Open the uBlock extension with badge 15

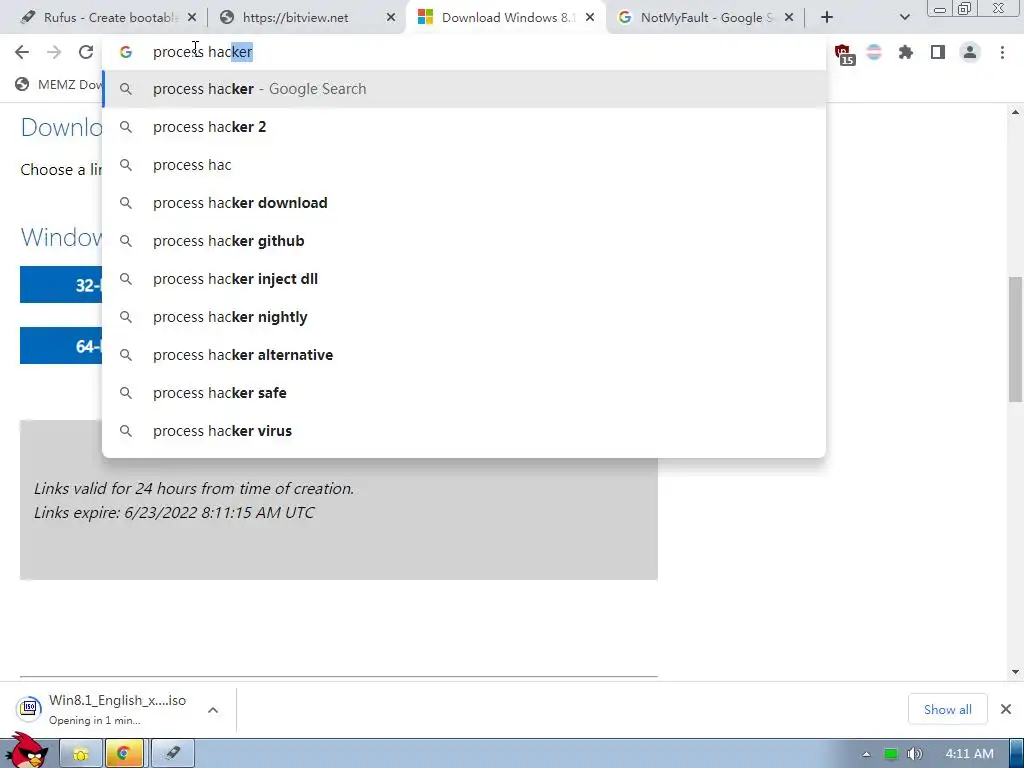[843, 54]
